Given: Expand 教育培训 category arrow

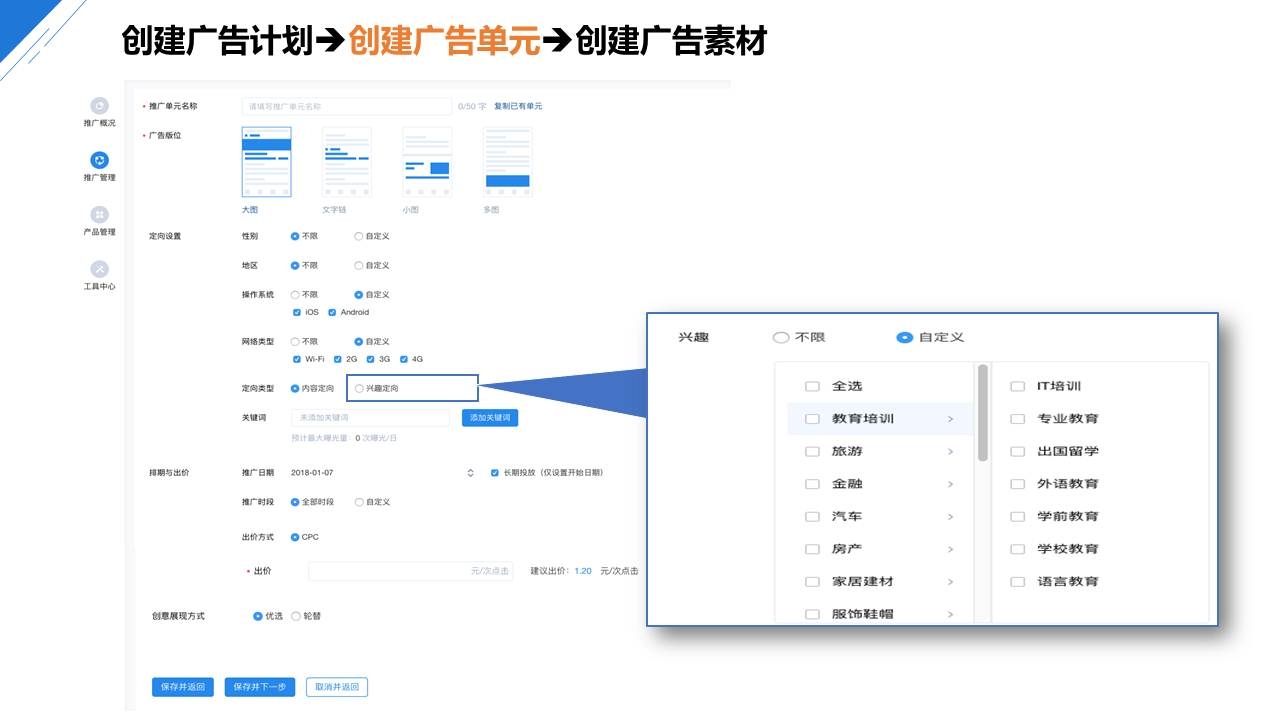Looking at the screenshot, I should [950, 419].
